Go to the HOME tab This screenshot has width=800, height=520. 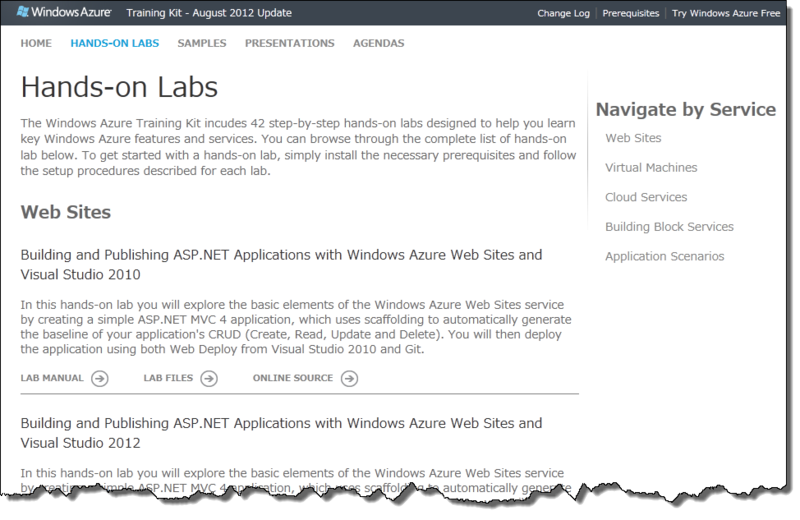coord(36,43)
